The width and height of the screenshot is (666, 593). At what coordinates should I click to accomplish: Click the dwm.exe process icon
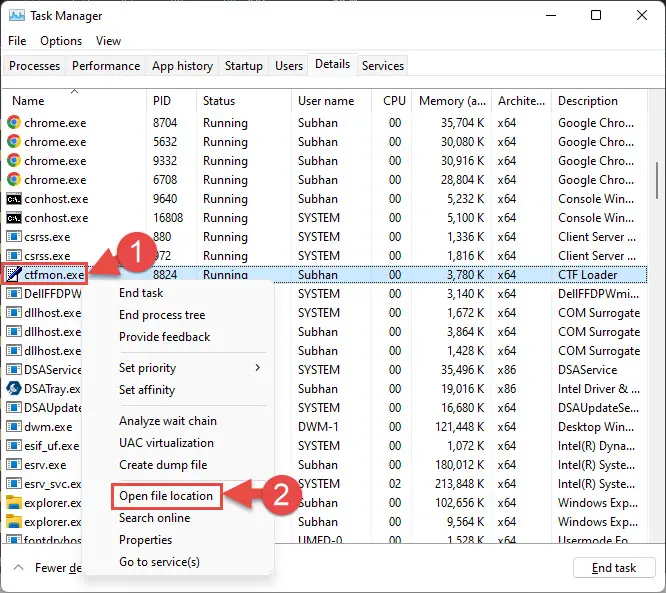coord(14,426)
